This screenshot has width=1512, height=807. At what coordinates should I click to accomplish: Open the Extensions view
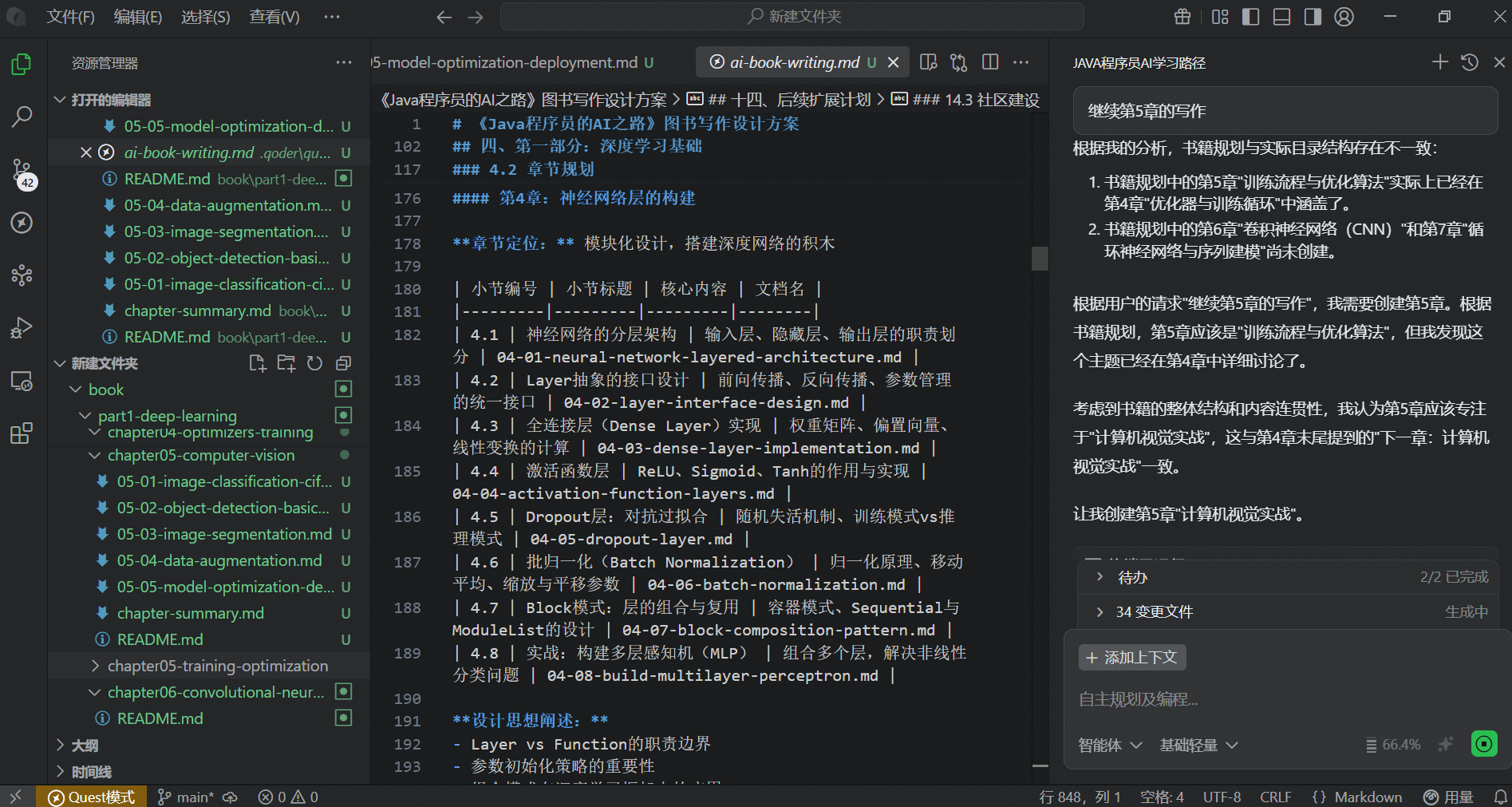coord(22,433)
